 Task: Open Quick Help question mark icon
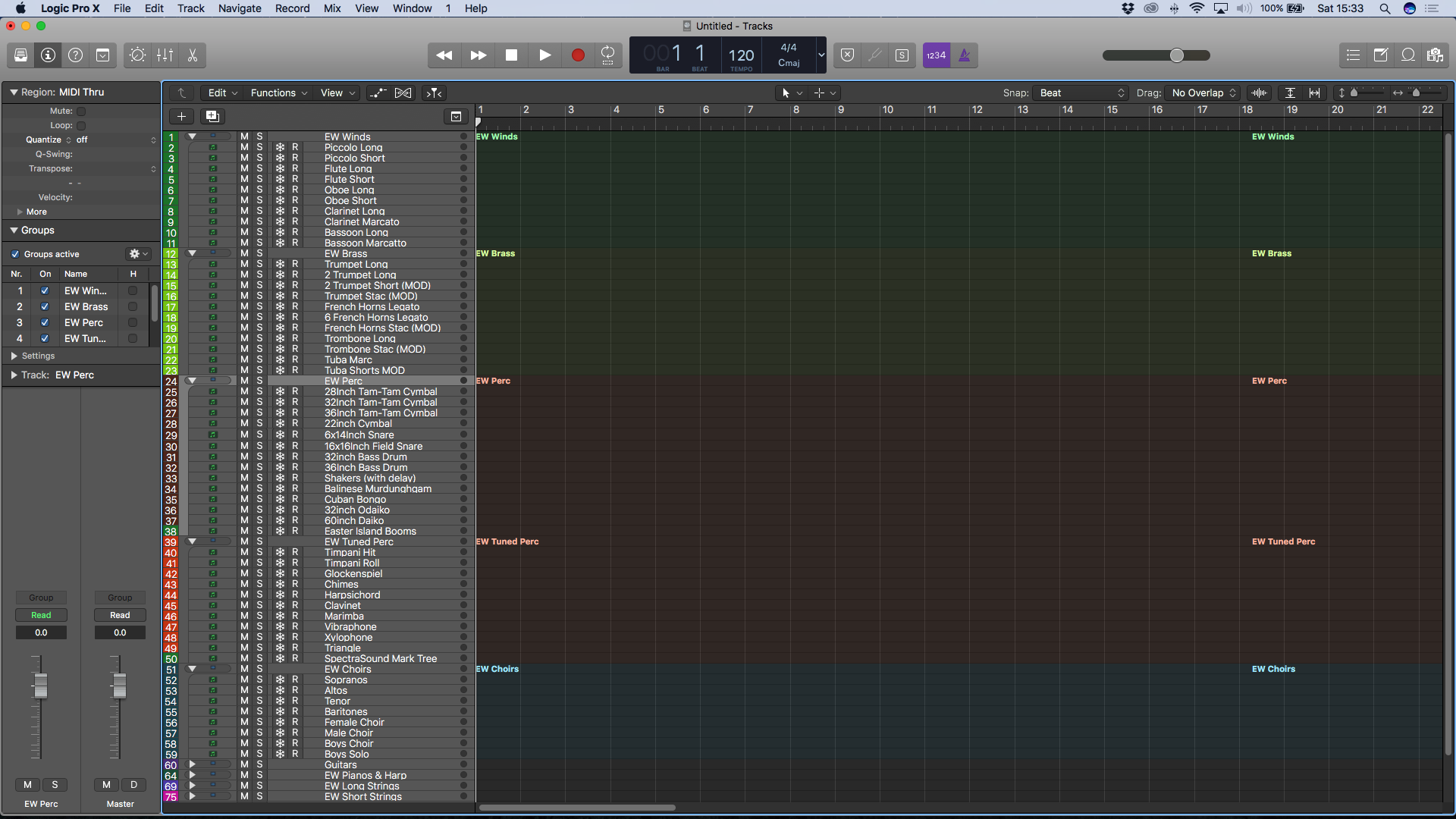pyautogui.click(x=75, y=55)
